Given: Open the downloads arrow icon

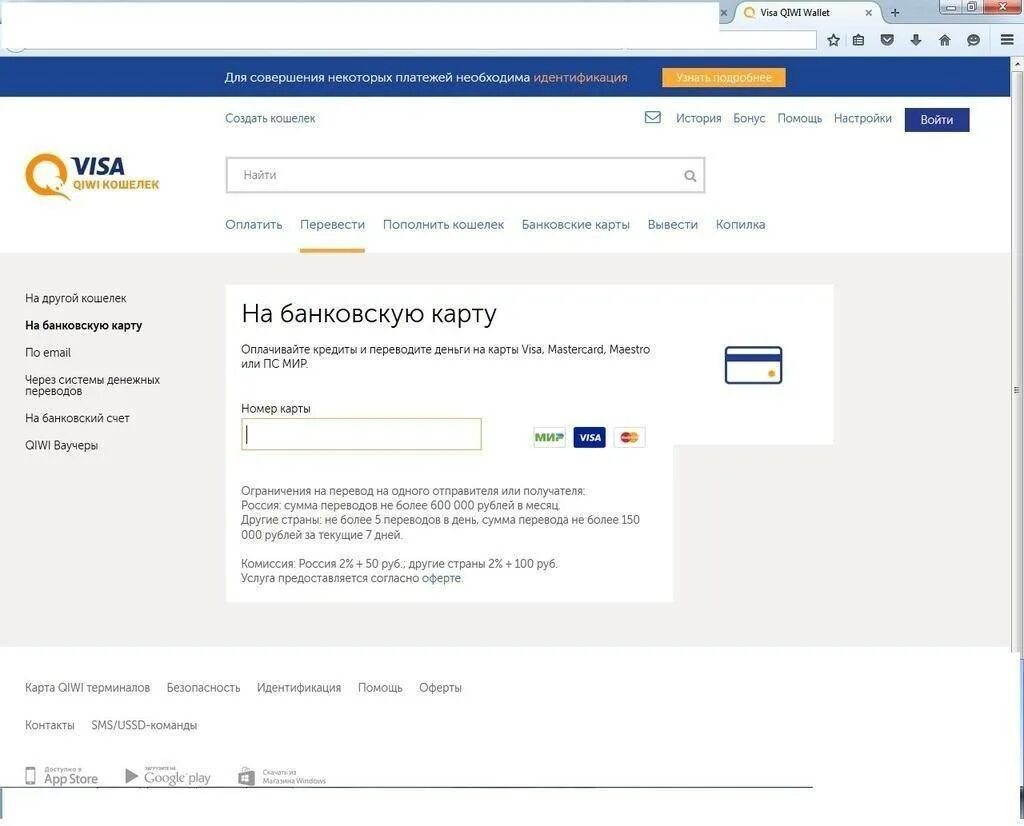Looking at the screenshot, I should click(916, 40).
